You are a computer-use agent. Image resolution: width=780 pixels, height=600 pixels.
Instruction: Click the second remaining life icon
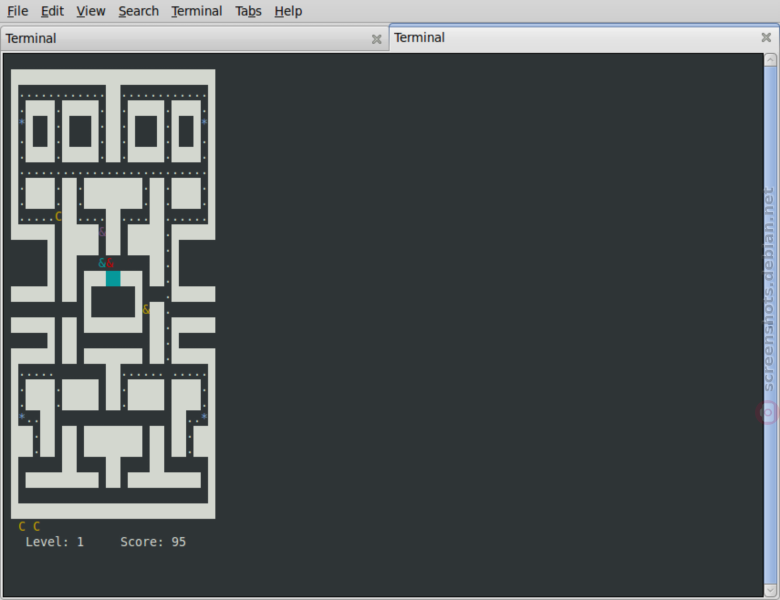click(x=36, y=526)
